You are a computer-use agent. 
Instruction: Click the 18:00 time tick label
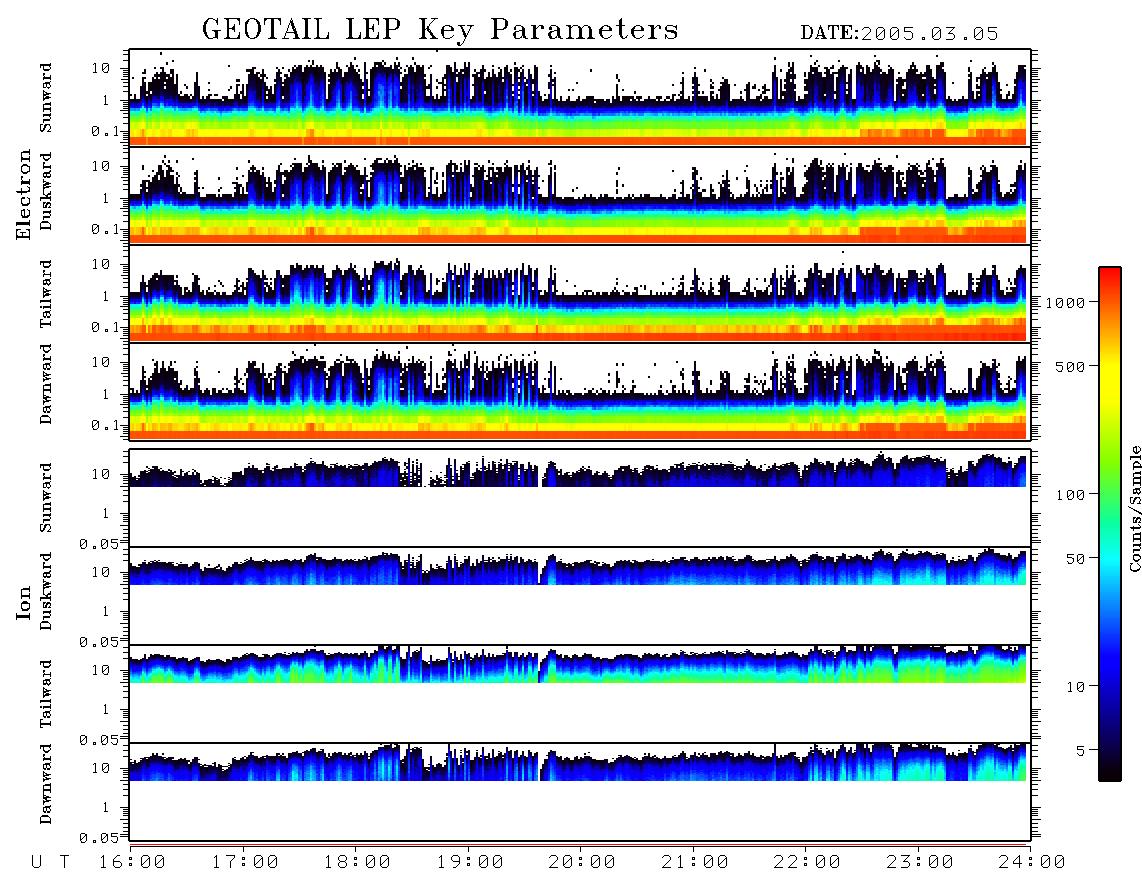pyautogui.click(x=358, y=863)
